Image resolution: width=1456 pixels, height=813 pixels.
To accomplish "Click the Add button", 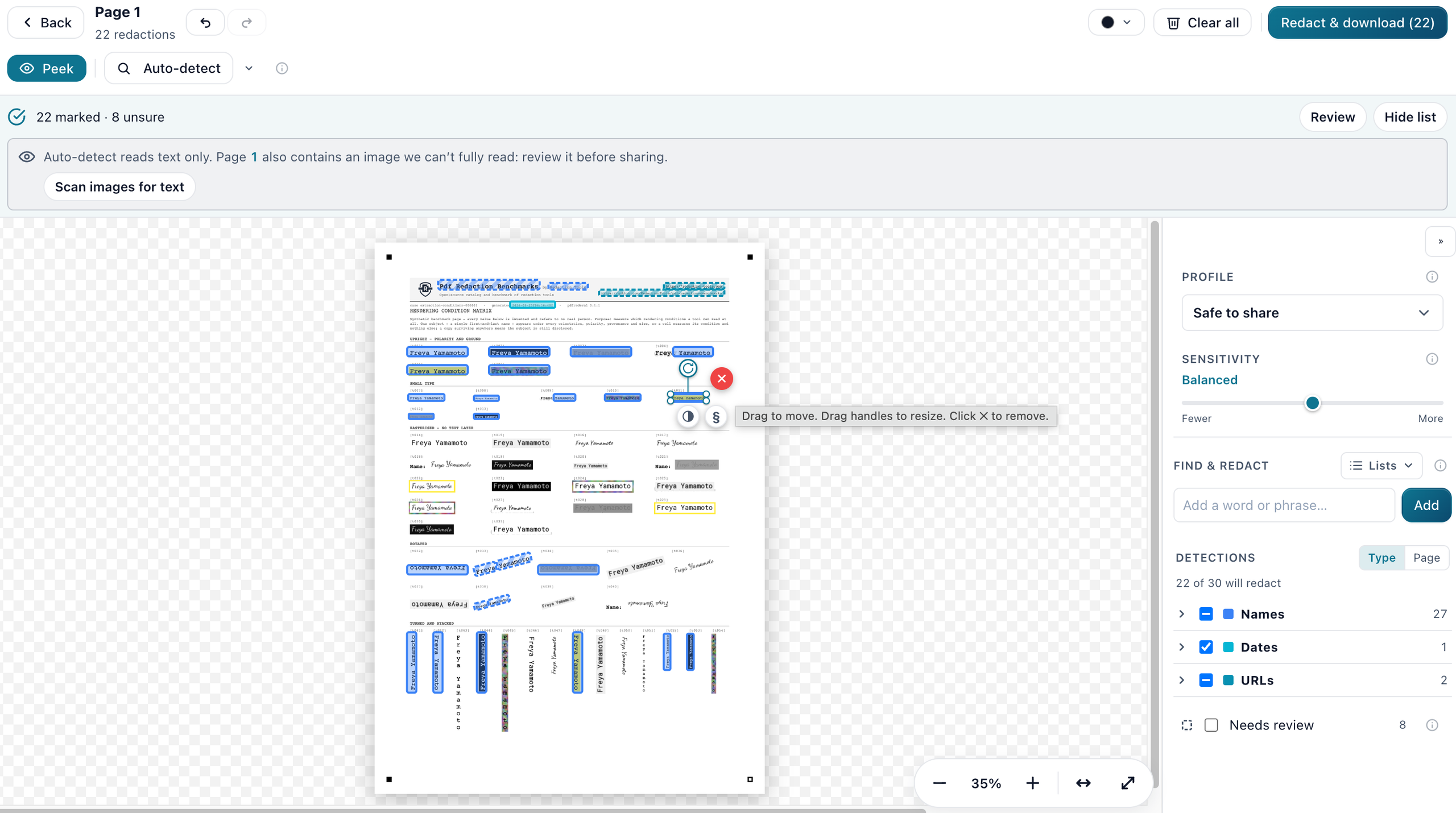I will [1426, 505].
